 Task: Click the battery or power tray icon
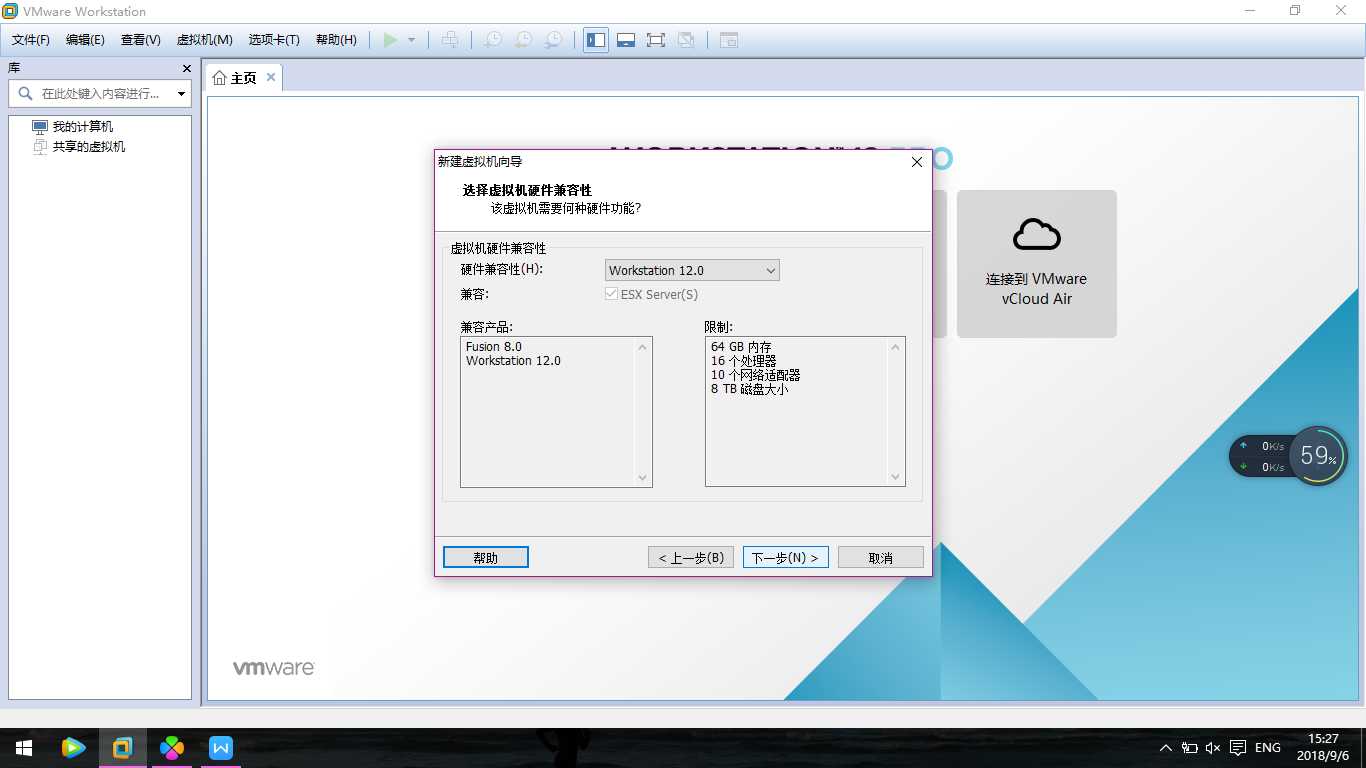1190,748
